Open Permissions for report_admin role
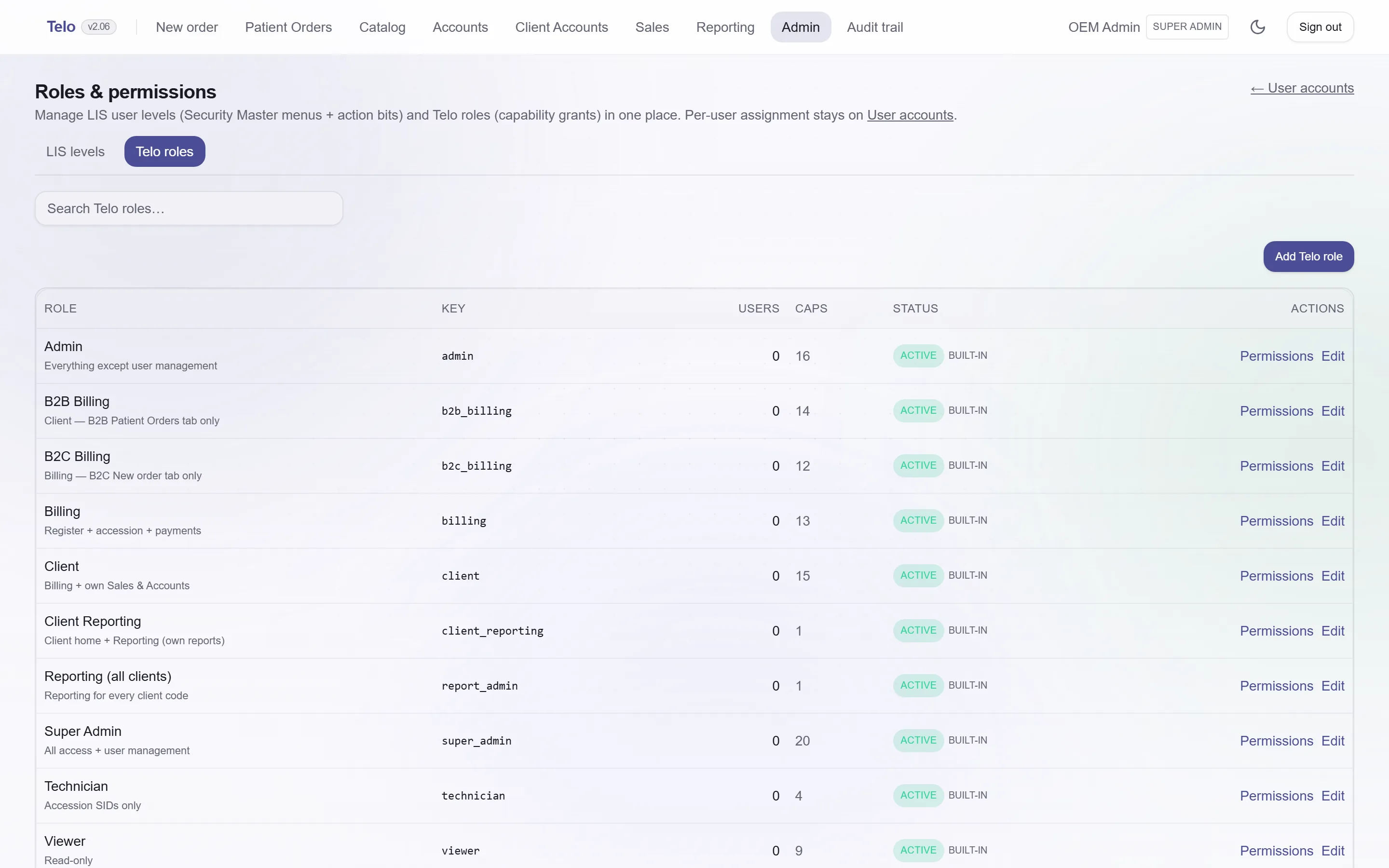This screenshot has width=1389, height=868. tap(1276, 686)
